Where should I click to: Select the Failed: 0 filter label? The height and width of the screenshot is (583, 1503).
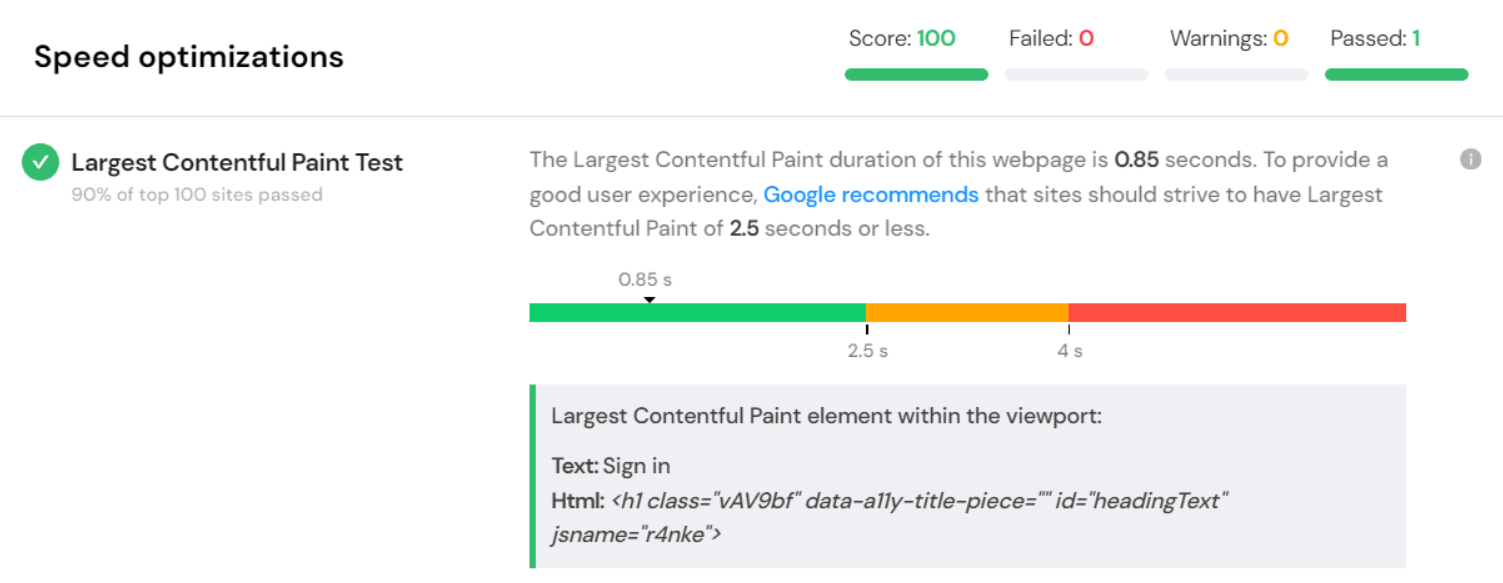click(x=1051, y=39)
